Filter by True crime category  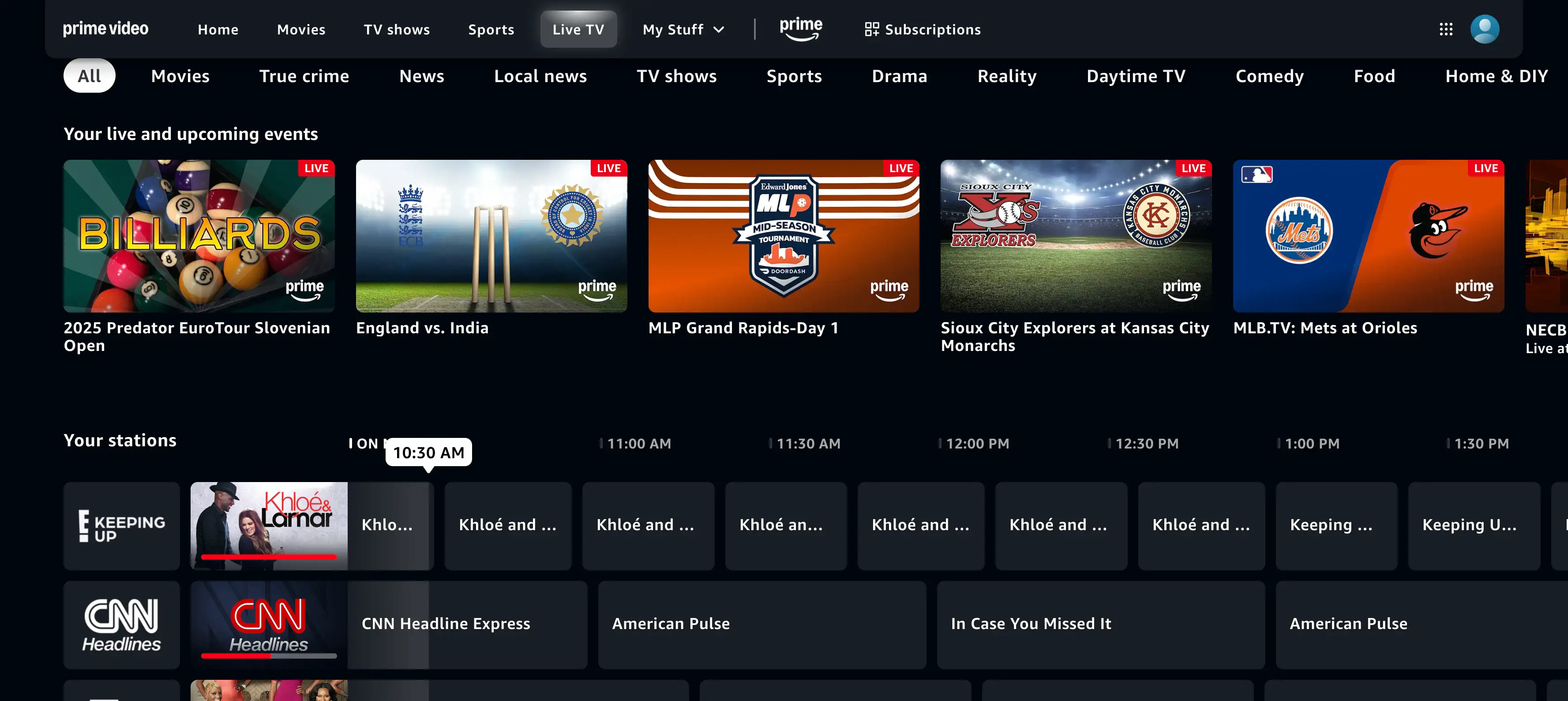304,75
